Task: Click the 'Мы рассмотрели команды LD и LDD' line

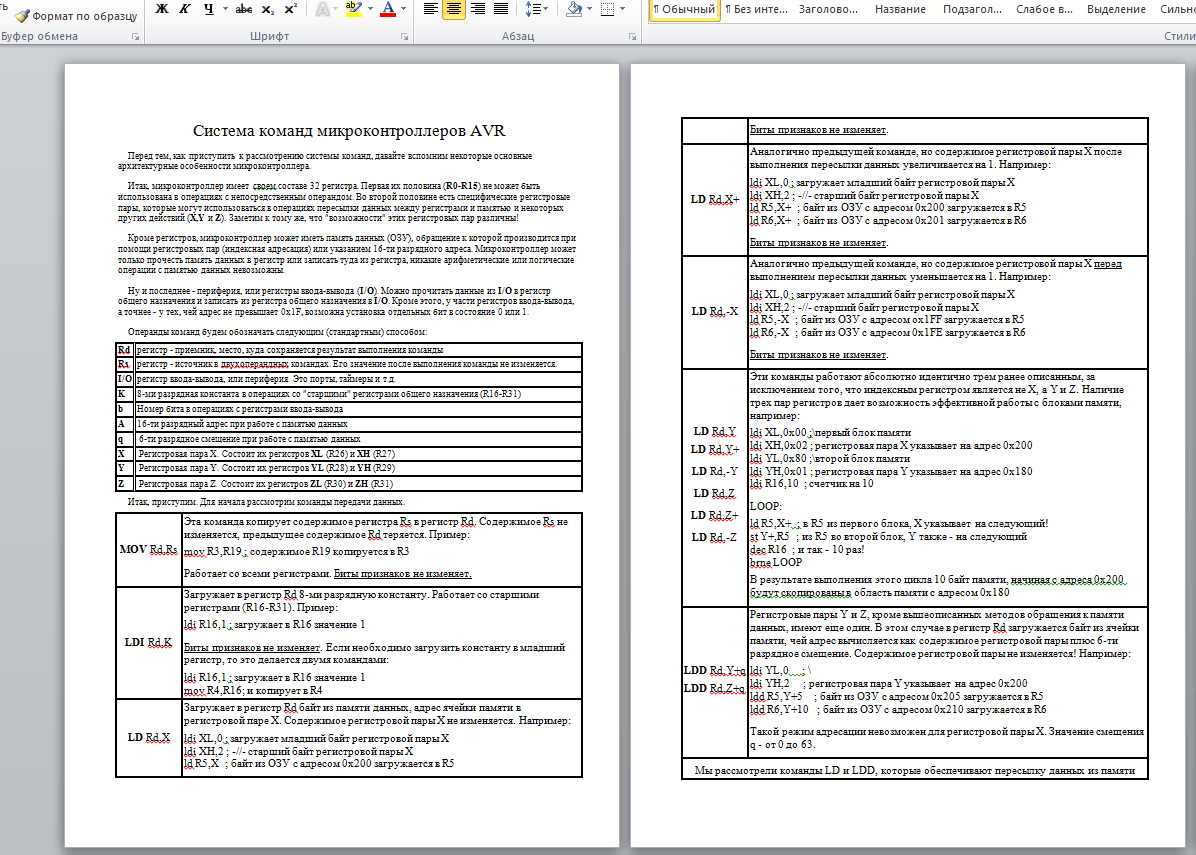Action: (x=915, y=770)
